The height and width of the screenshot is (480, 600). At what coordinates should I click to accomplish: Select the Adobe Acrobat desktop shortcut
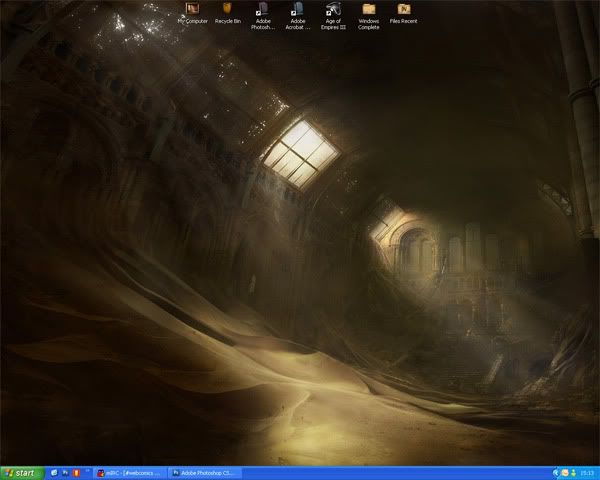tap(297, 10)
